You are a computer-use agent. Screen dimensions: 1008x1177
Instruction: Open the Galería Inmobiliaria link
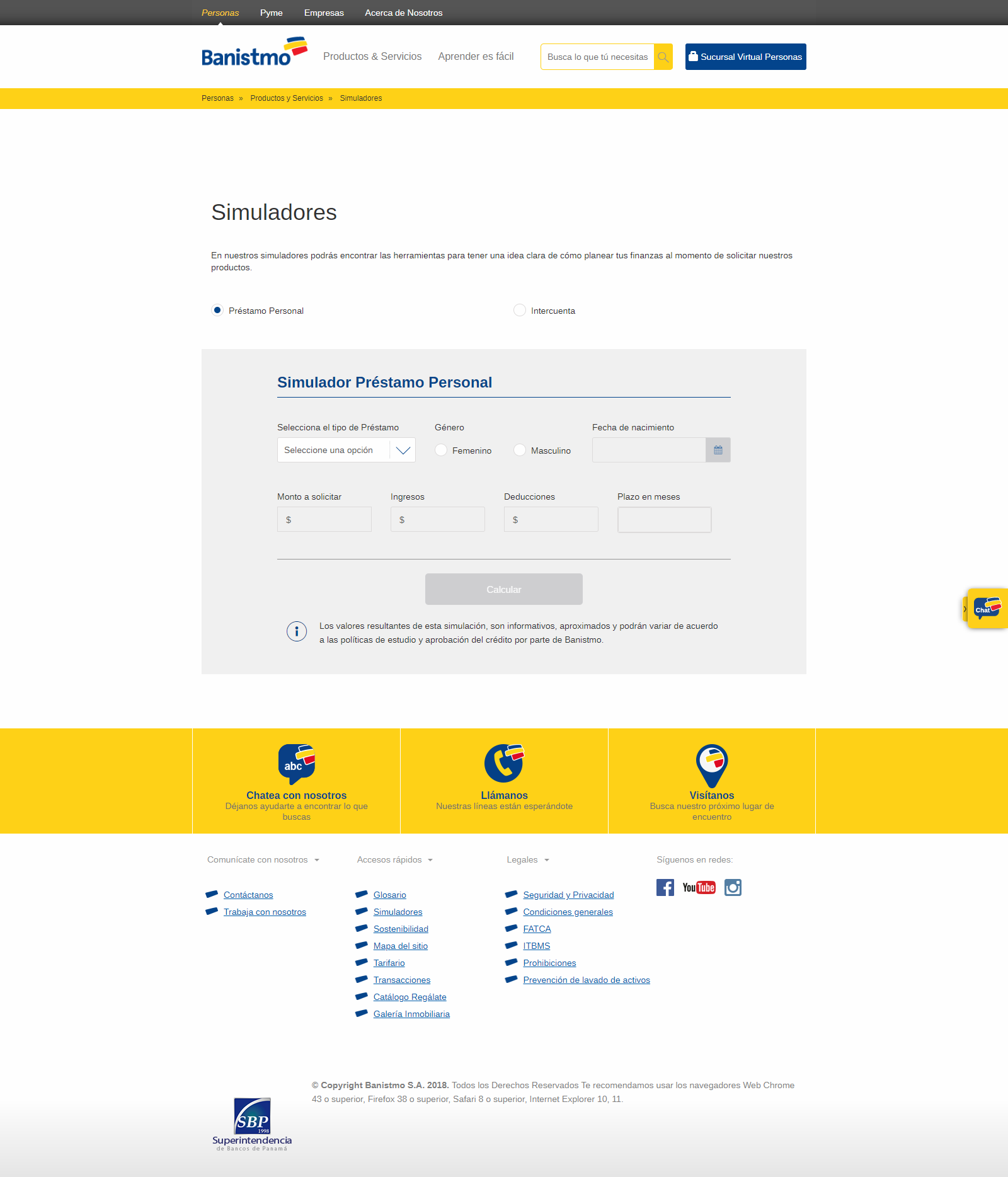click(x=412, y=1014)
